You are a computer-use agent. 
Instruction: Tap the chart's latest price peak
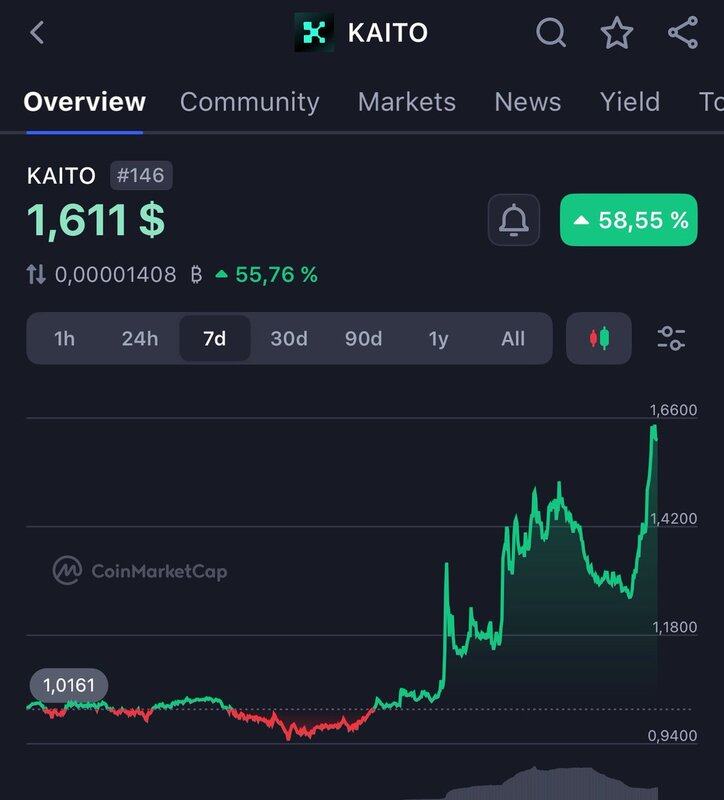pos(654,427)
